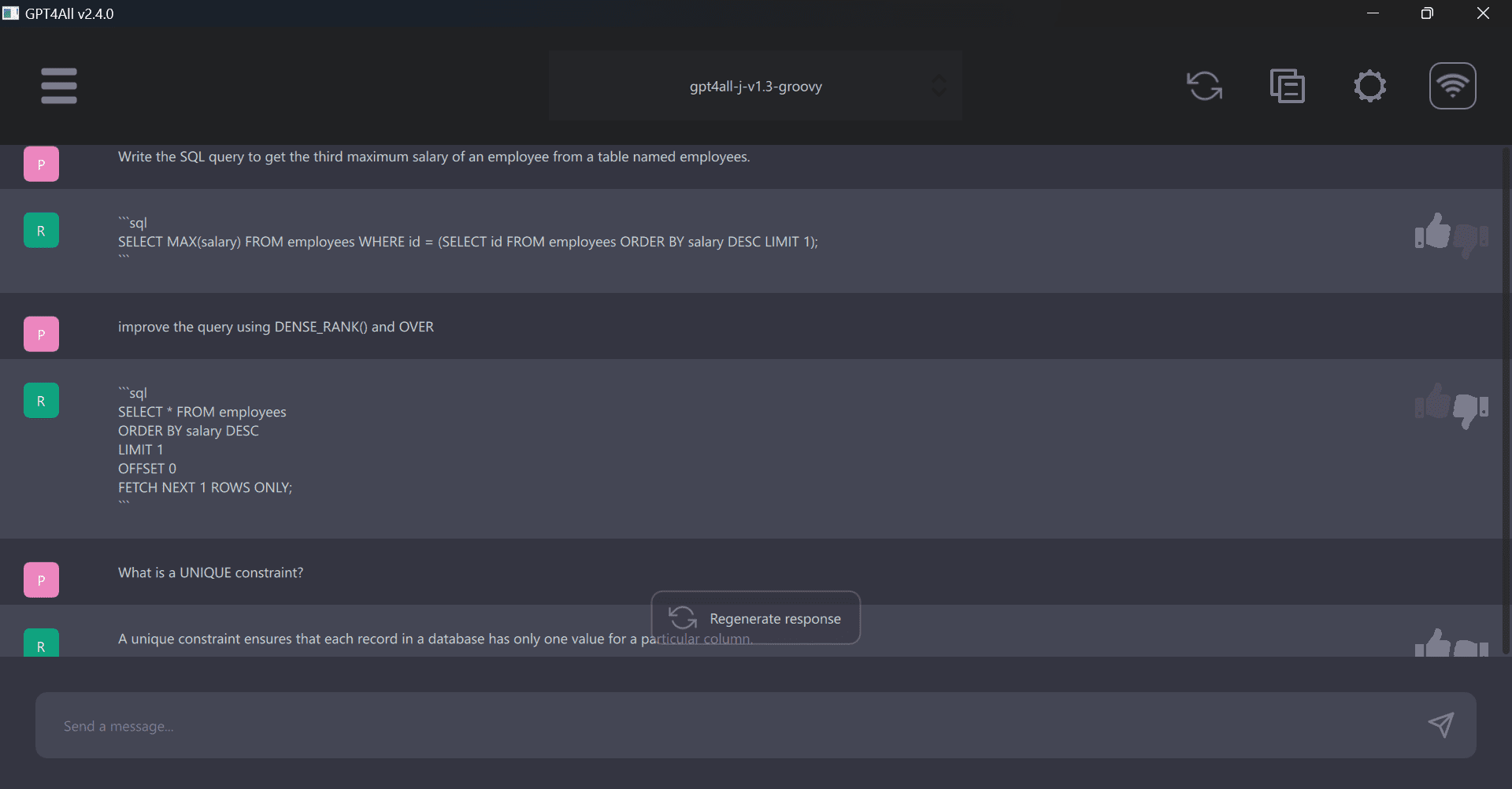Click the 'LIMIT 1' line
The height and width of the screenshot is (789, 1512).
click(x=141, y=450)
